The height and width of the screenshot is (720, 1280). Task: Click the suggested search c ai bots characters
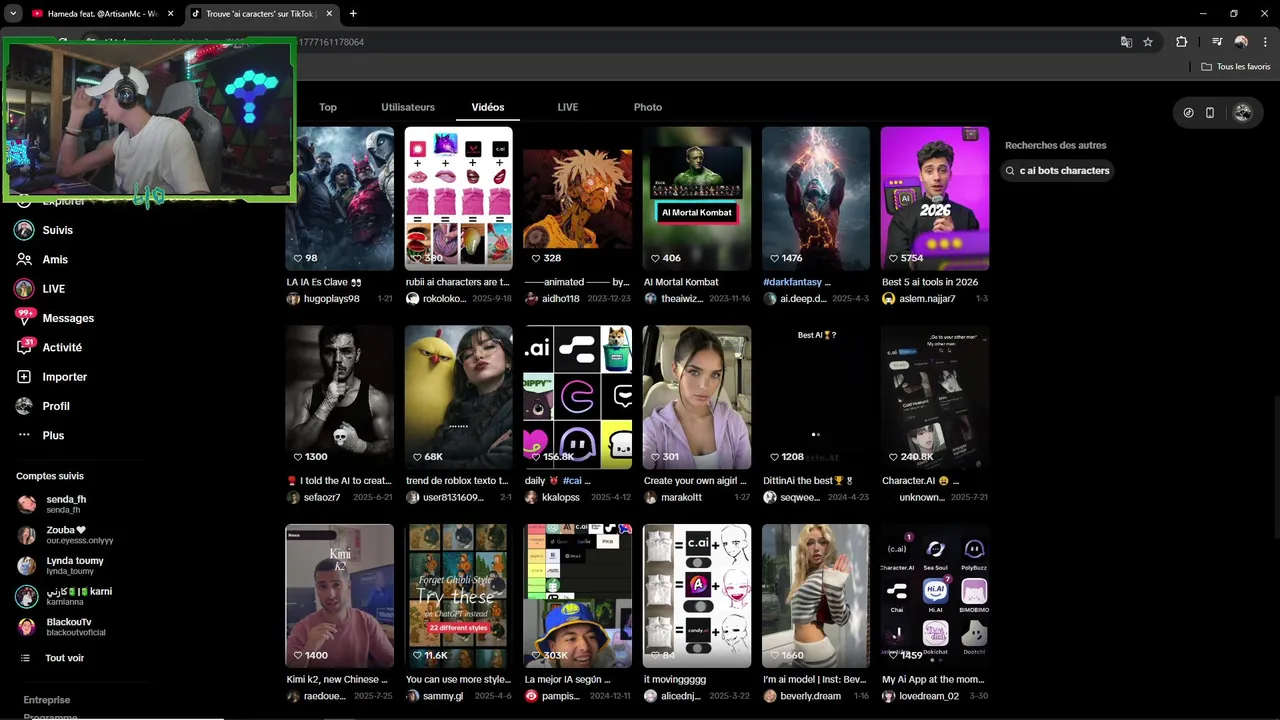pos(1058,171)
